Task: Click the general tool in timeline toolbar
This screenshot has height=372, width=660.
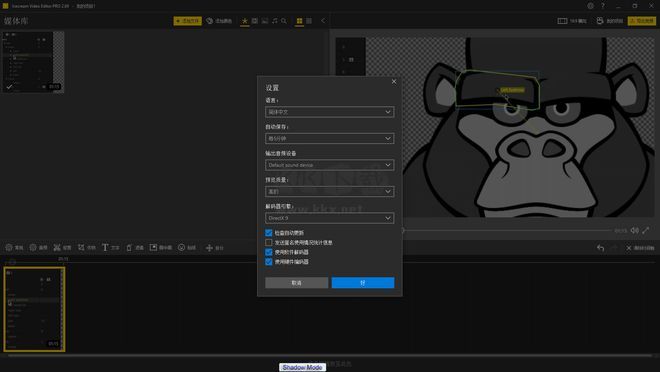Action: pos(14,248)
